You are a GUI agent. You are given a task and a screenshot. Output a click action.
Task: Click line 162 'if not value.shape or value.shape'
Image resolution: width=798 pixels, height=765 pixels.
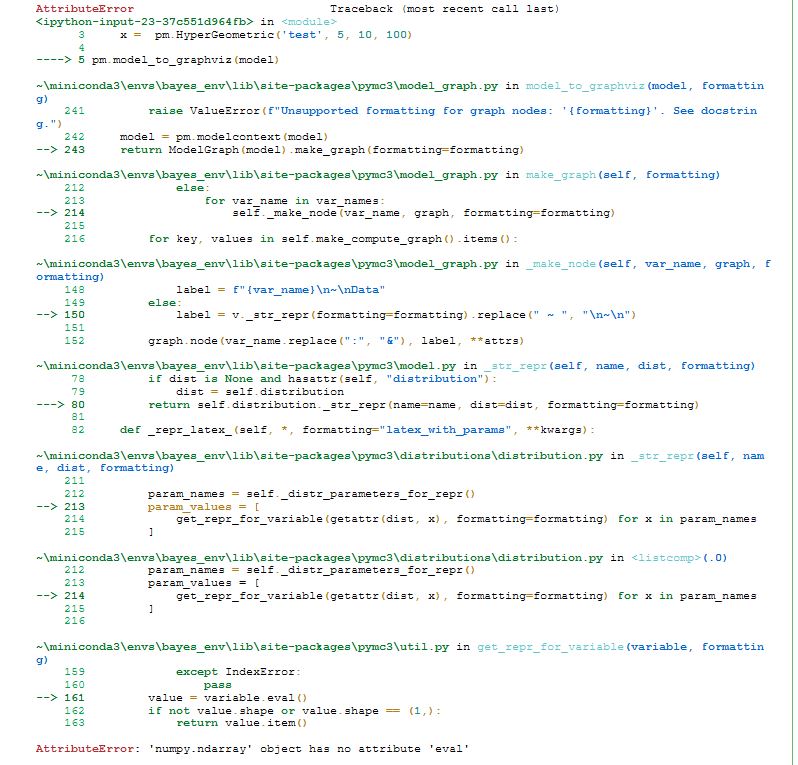294,711
